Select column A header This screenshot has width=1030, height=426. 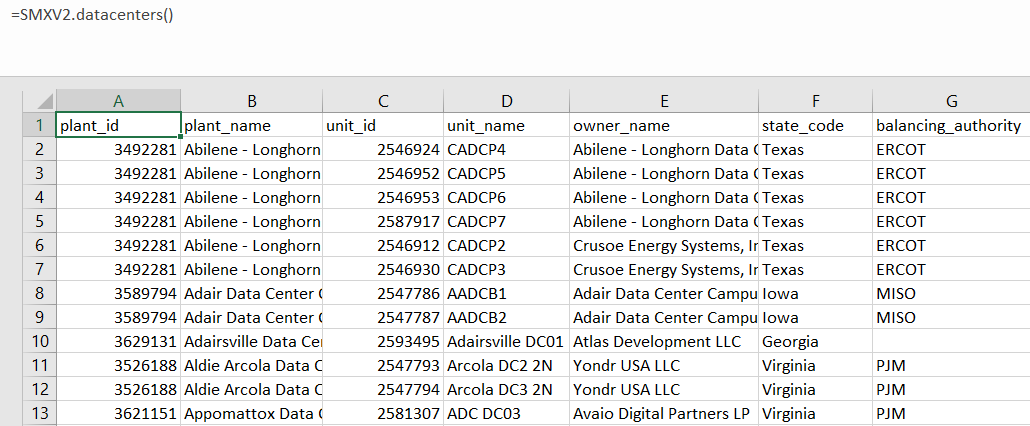pyautogui.click(x=118, y=101)
